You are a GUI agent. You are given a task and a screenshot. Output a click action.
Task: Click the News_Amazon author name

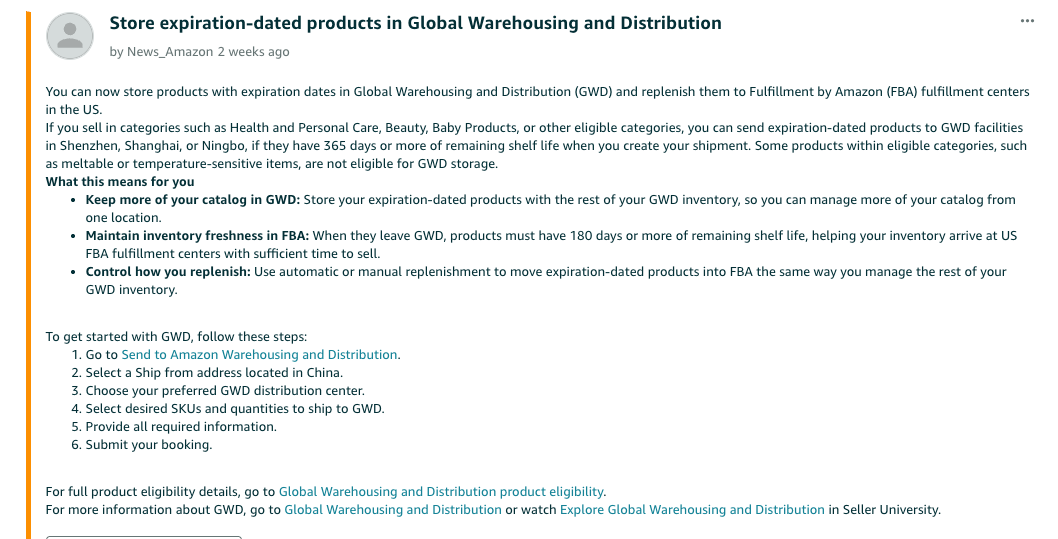(x=170, y=52)
